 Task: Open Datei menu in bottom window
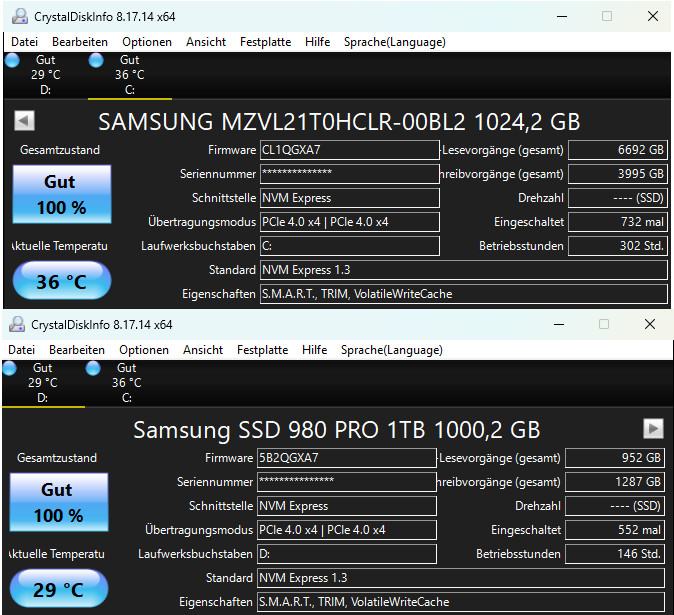[x=21, y=350]
